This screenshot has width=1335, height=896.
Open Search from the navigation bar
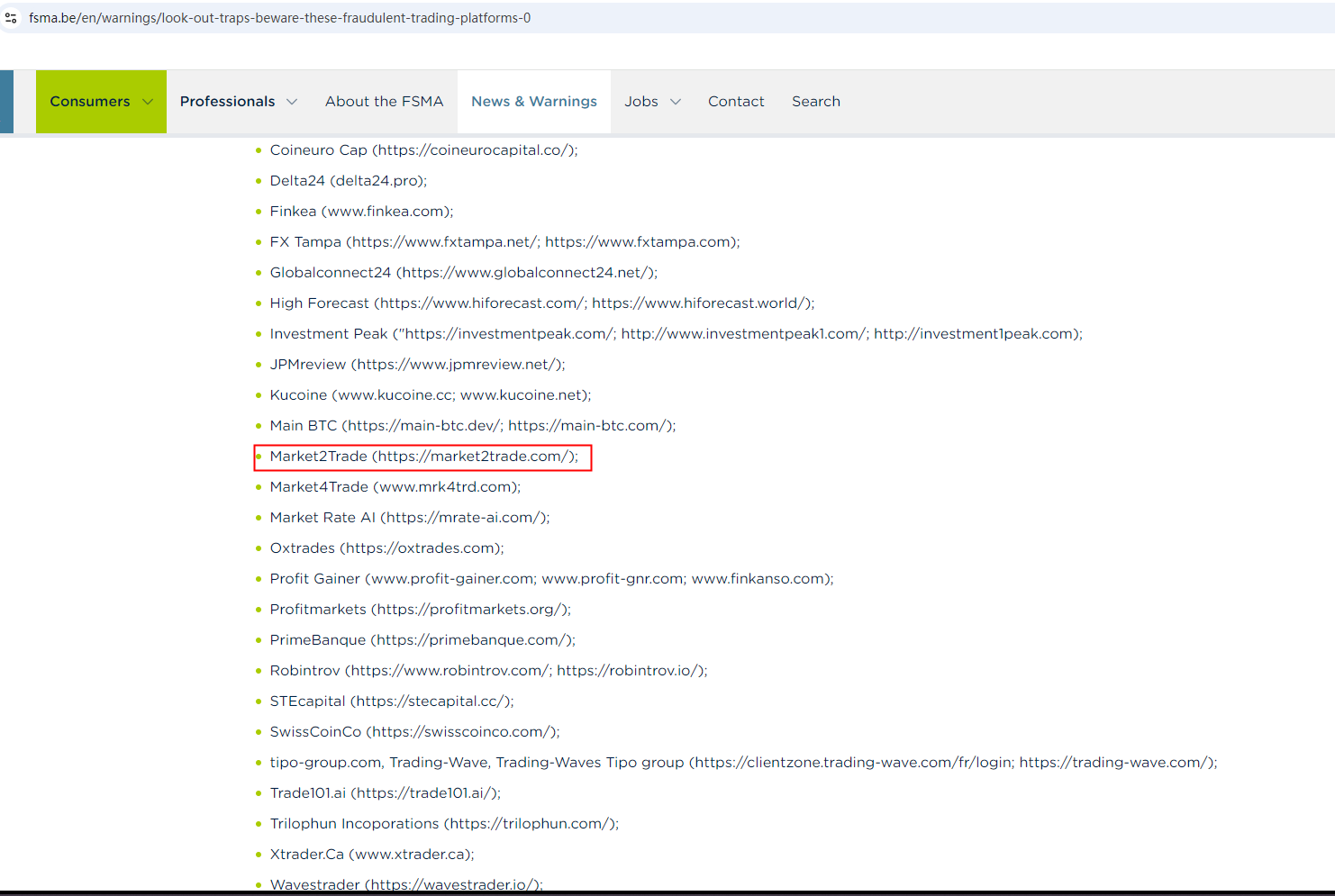pyautogui.click(x=815, y=102)
